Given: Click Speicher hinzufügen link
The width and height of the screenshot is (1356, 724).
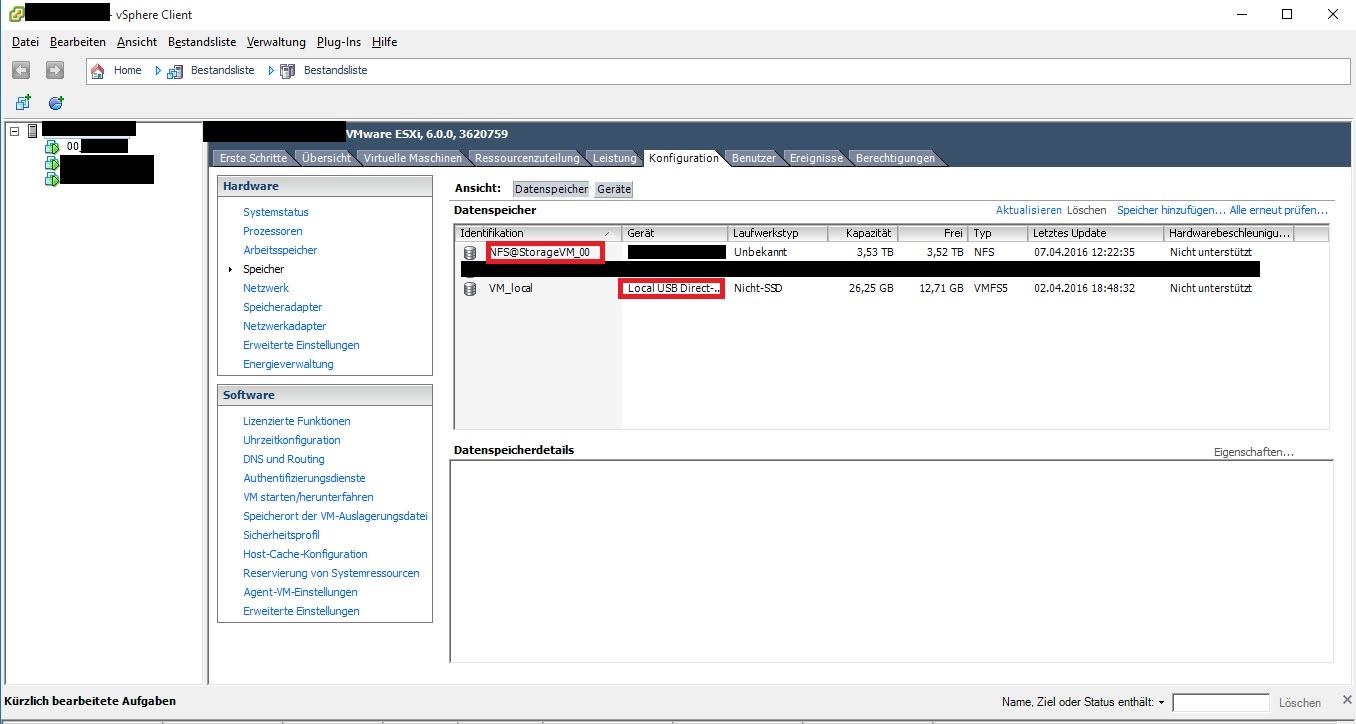Looking at the screenshot, I should click(x=1171, y=210).
